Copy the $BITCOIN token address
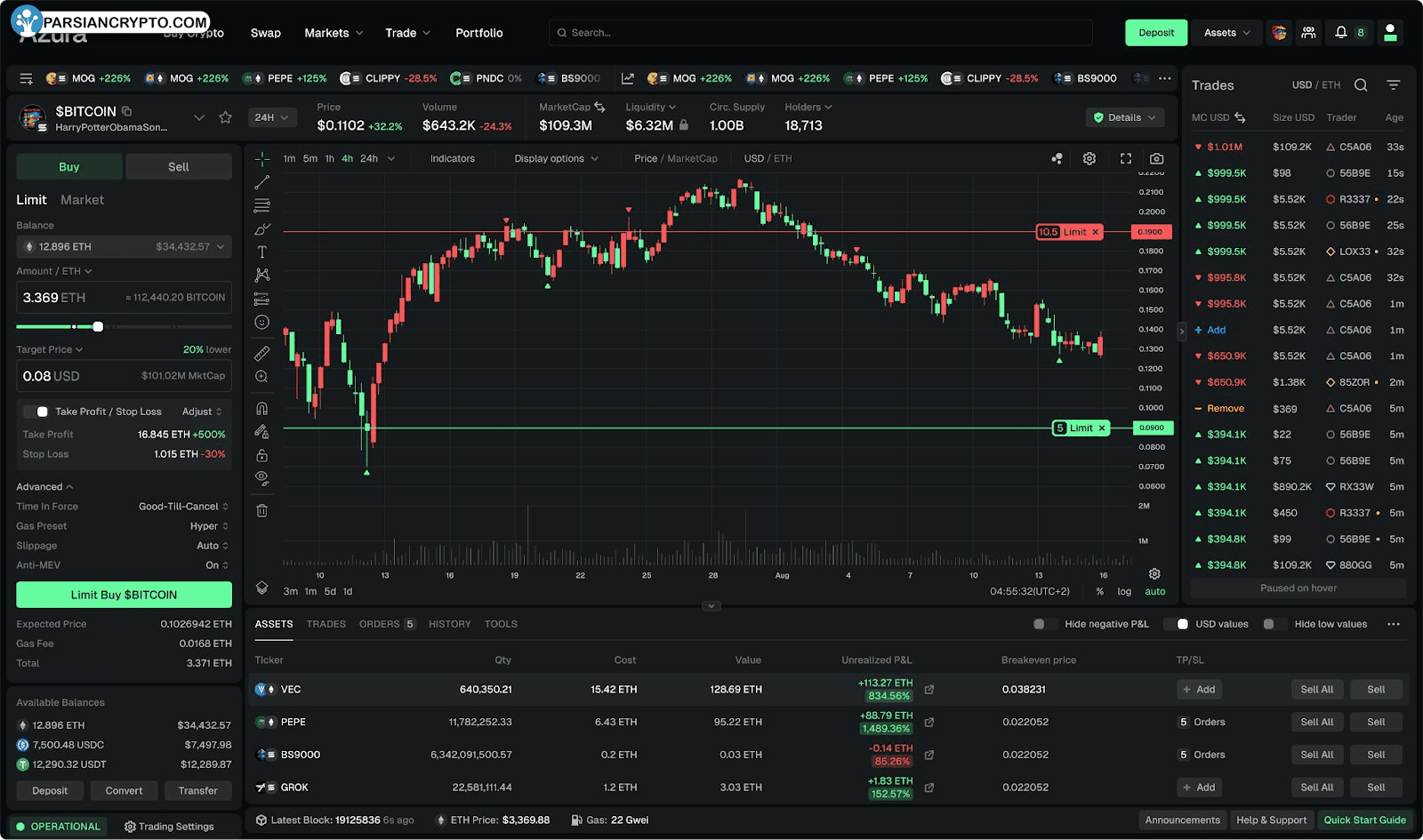The image size is (1423, 840). [127, 111]
